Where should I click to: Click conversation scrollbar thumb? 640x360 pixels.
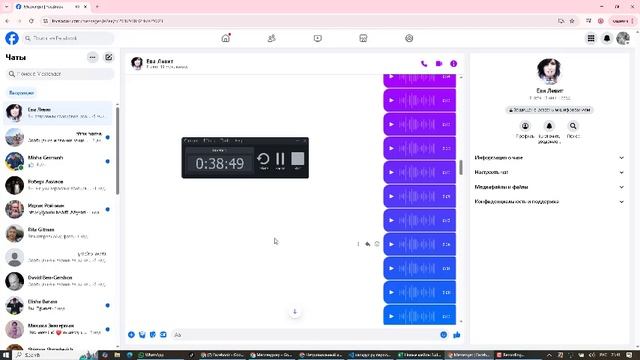pos(461,167)
